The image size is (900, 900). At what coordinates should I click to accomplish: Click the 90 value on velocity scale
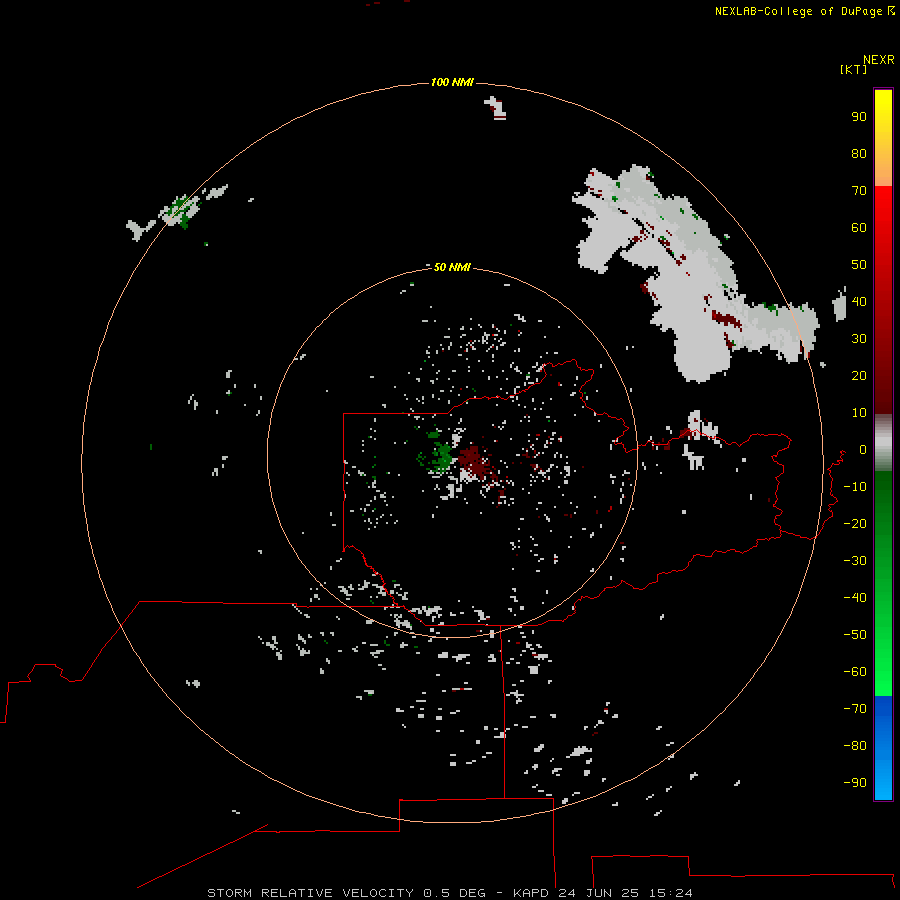(859, 117)
